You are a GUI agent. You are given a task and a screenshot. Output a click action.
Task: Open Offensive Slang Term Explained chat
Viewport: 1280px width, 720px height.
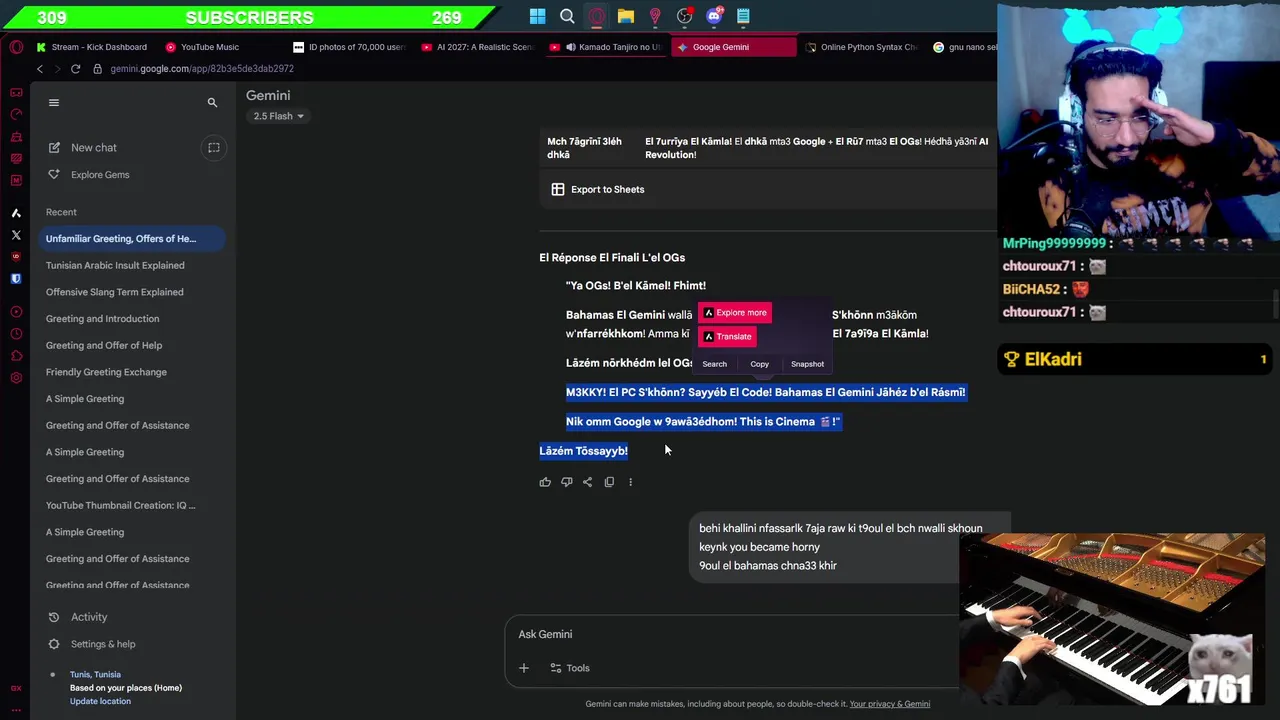(114, 292)
